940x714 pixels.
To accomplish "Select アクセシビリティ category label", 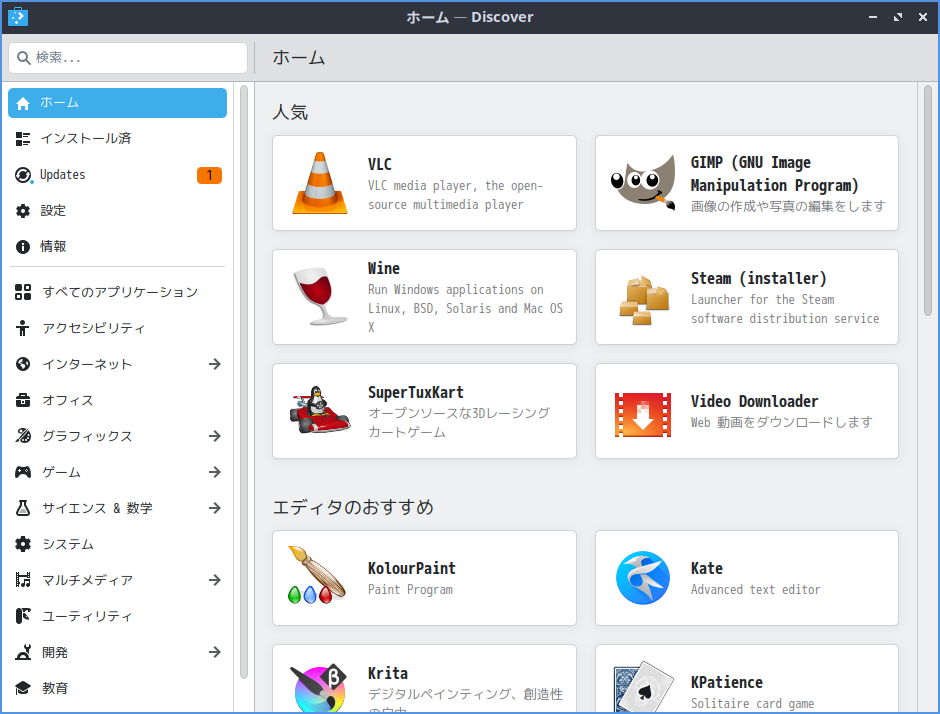I will pyautogui.click(x=94, y=328).
